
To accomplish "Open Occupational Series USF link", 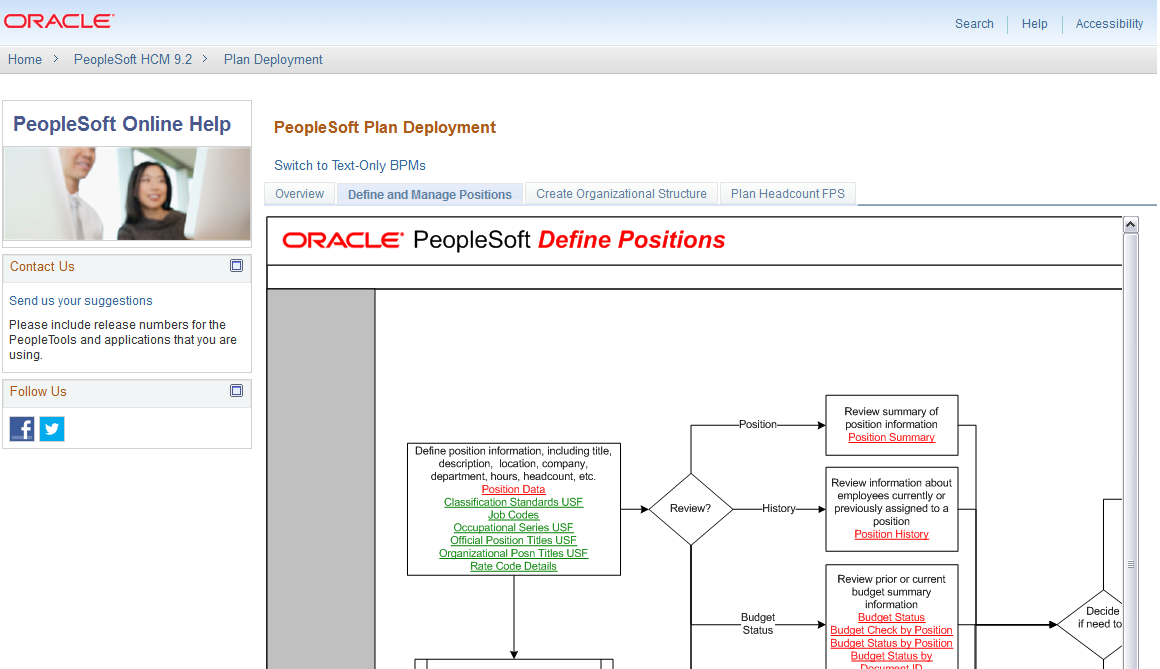I will [513, 528].
